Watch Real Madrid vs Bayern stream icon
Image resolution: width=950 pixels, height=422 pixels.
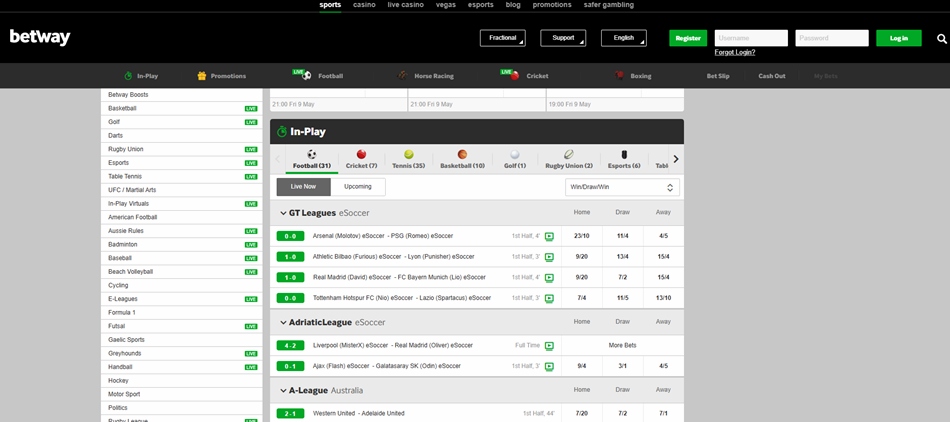click(x=549, y=277)
